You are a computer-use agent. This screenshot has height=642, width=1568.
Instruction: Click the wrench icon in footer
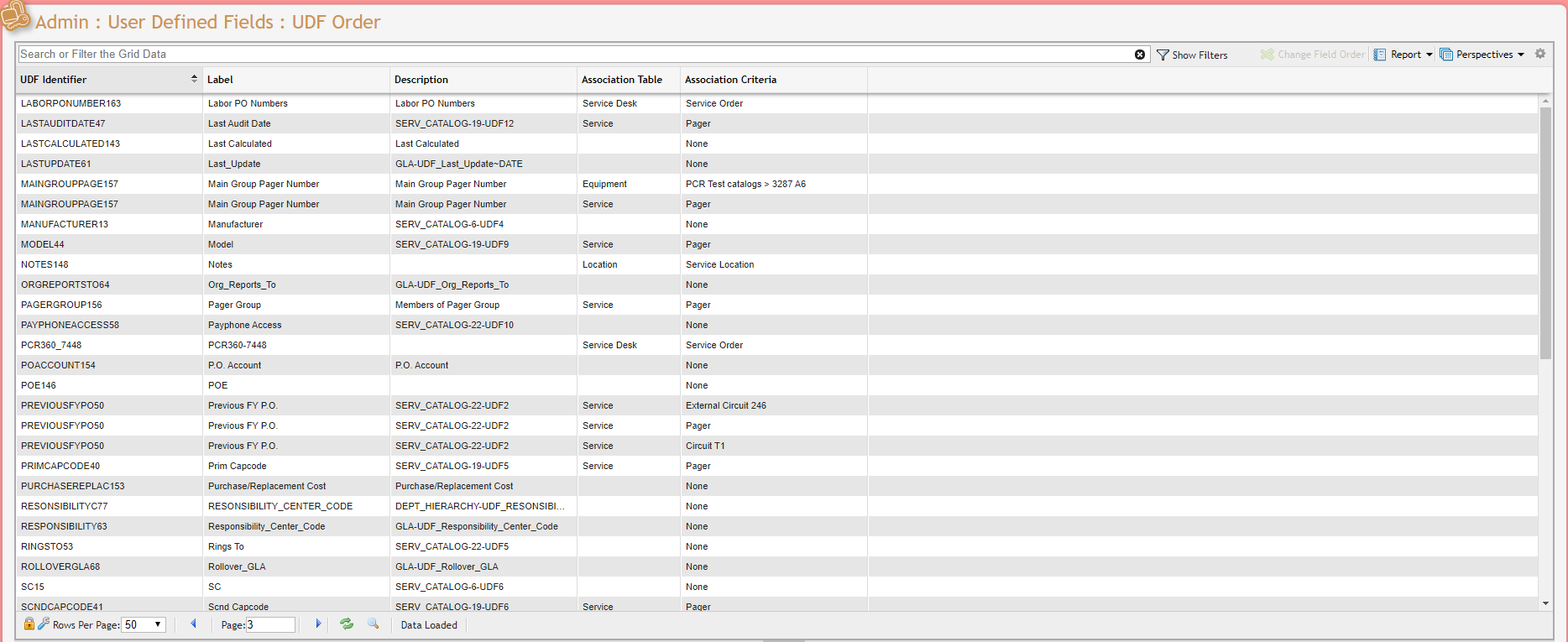point(44,624)
